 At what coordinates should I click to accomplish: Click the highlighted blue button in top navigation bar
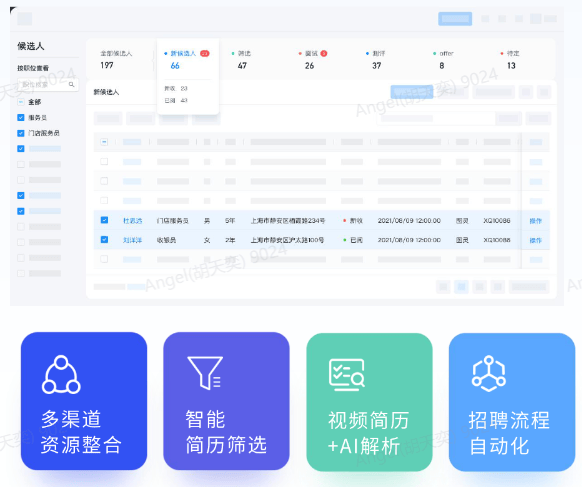[455, 19]
